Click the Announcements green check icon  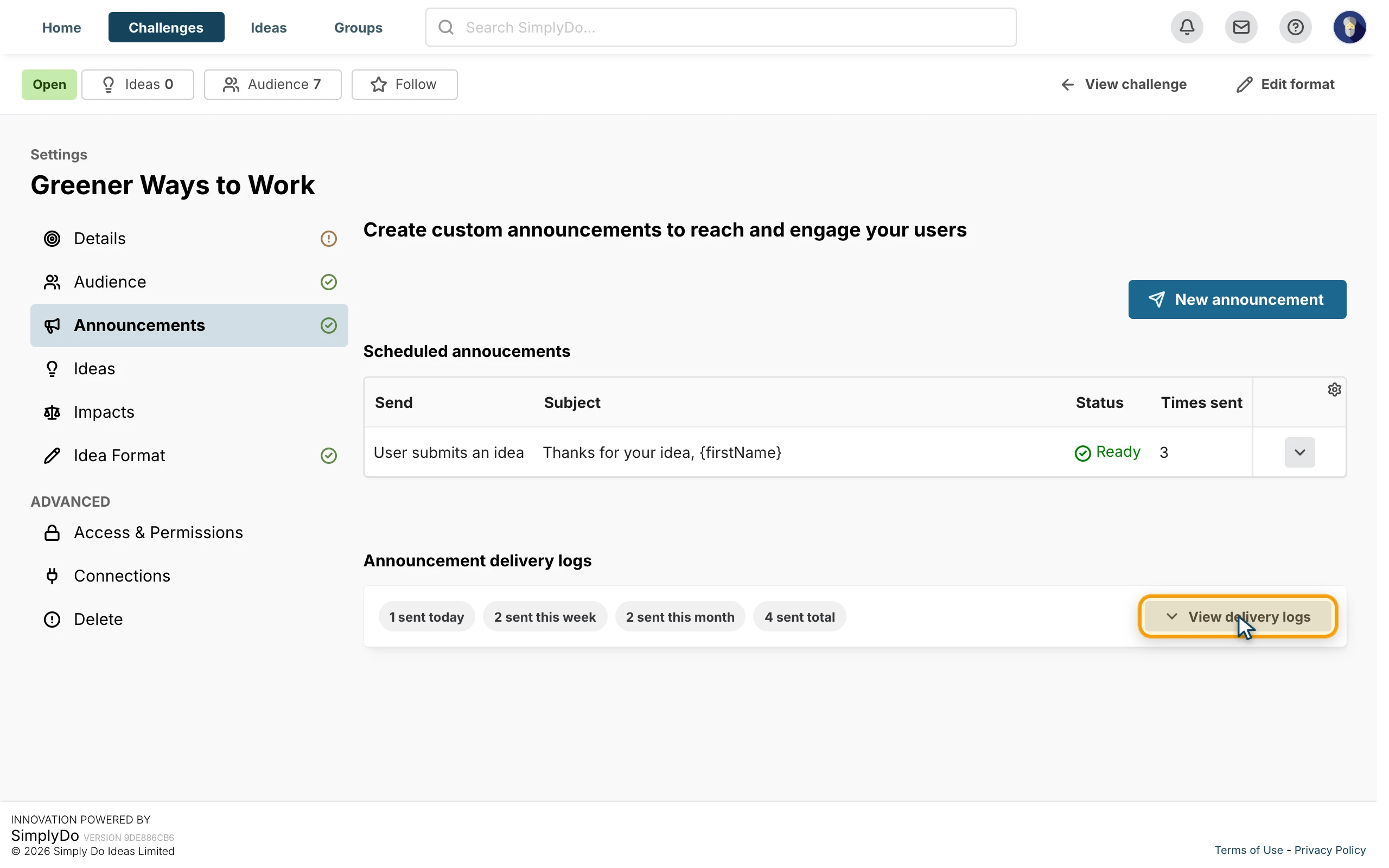[x=328, y=325]
